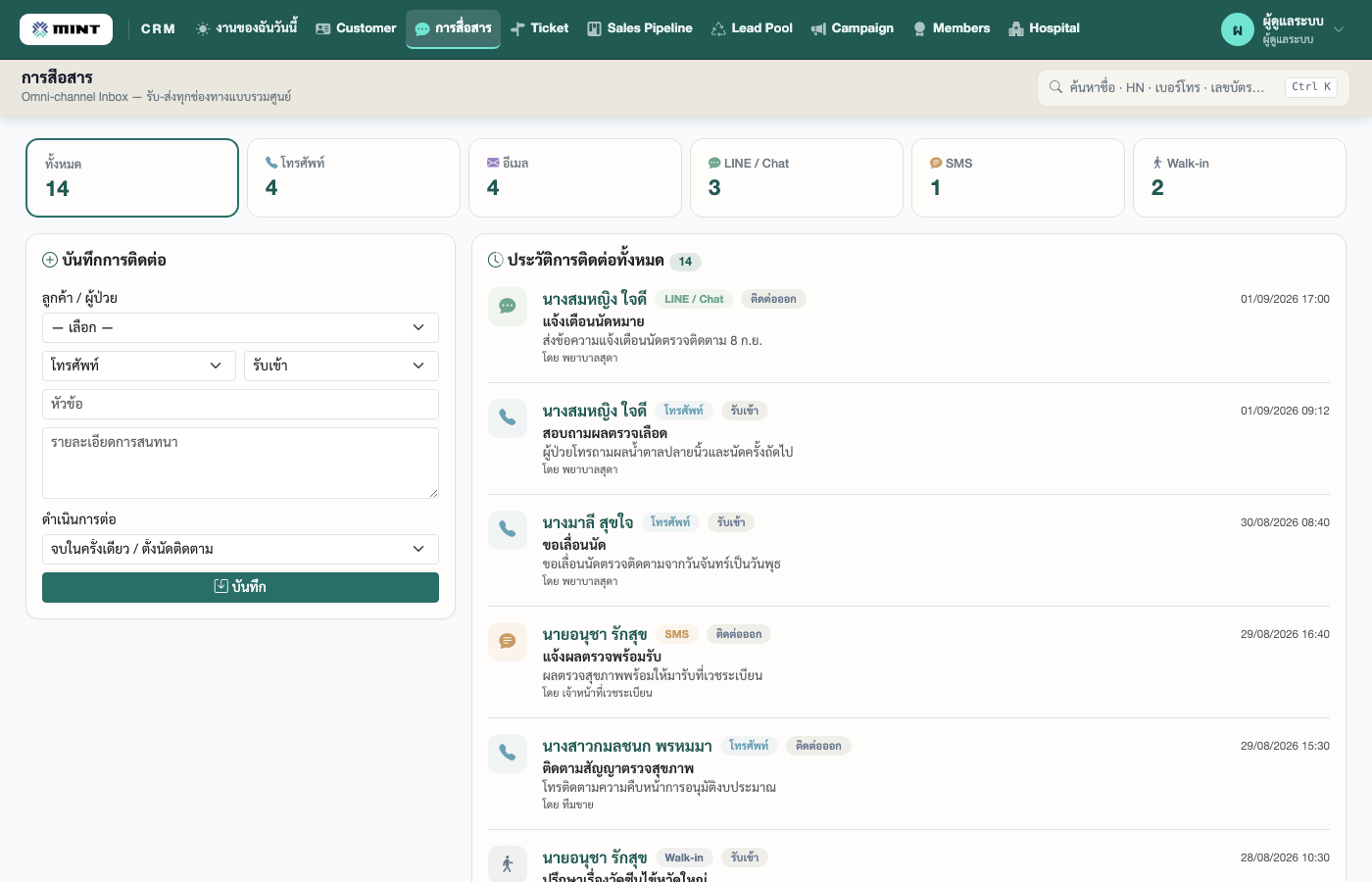The height and width of the screenshot is (882, 1372).
Task: Open the งานของฉันวันนี้ menu item
Action: point(246,28)
